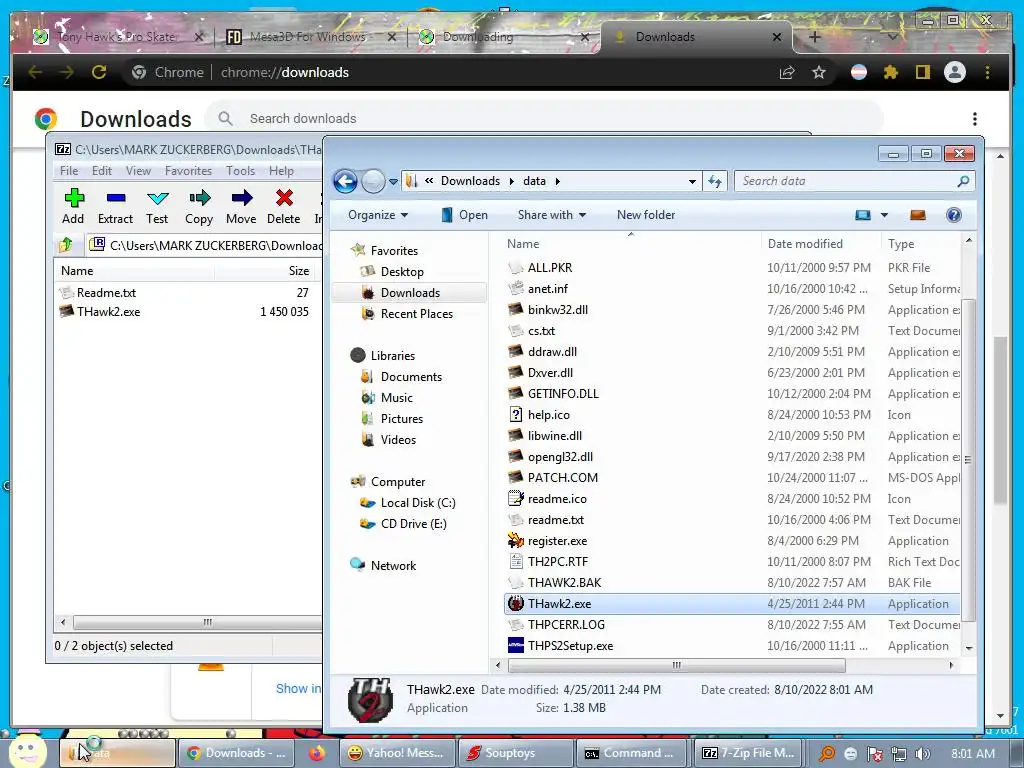Open the 7-Zip Edit menu
Image resolution: width=1024 pixels, height=768 pixels.
[x=102, y=170]
